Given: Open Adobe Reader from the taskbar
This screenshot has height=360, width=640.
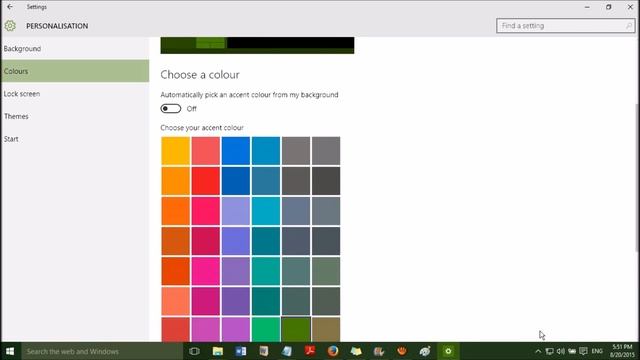Looking at the screenshot, I should pyautogui.click(x=310, y=351).
